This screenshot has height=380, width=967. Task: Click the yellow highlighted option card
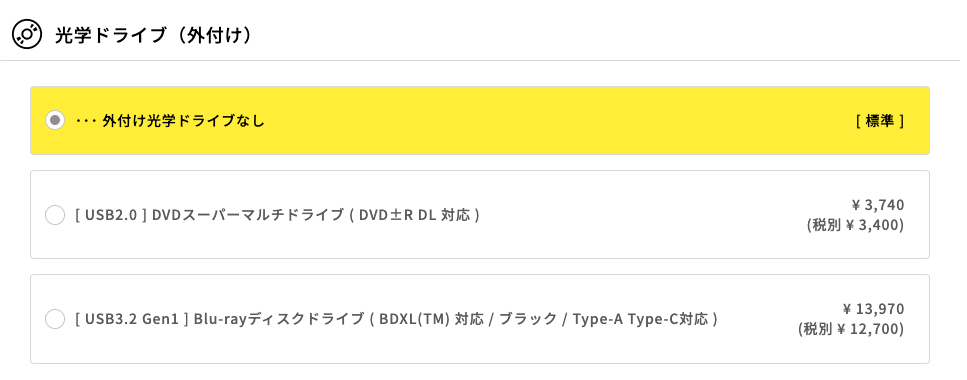pyautogui.click(x=480, y=120)
